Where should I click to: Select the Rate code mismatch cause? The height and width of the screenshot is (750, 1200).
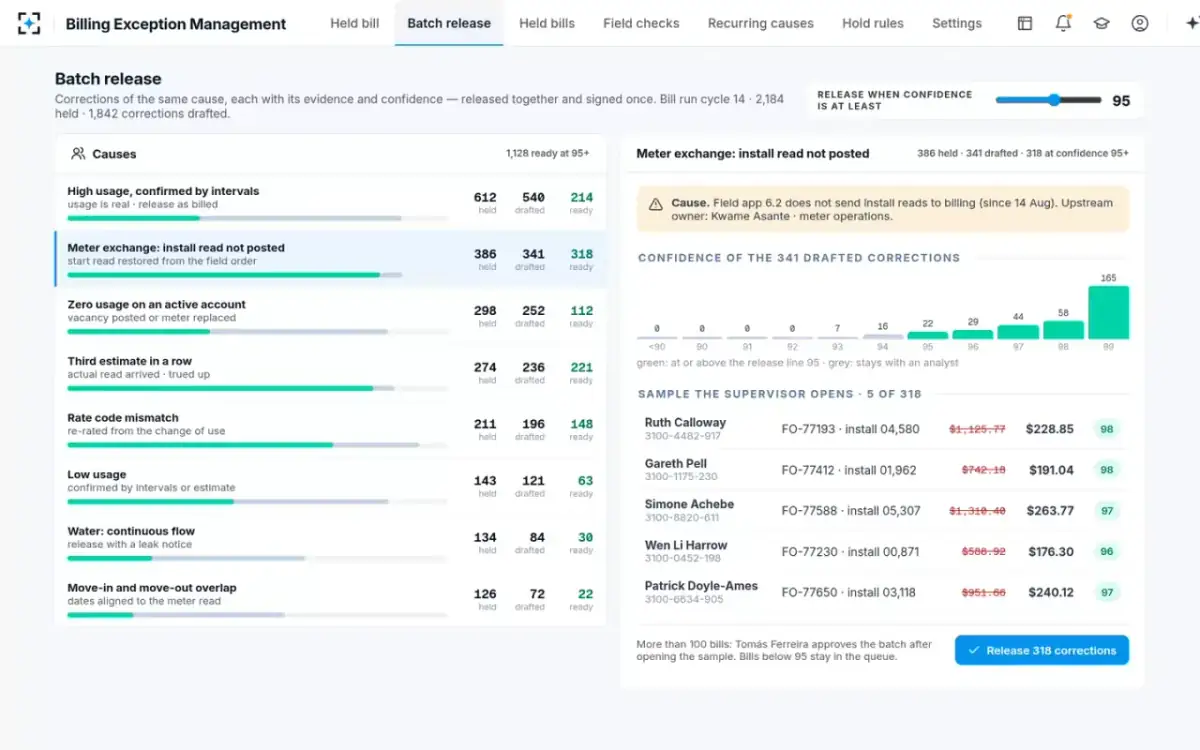[330, 430]
